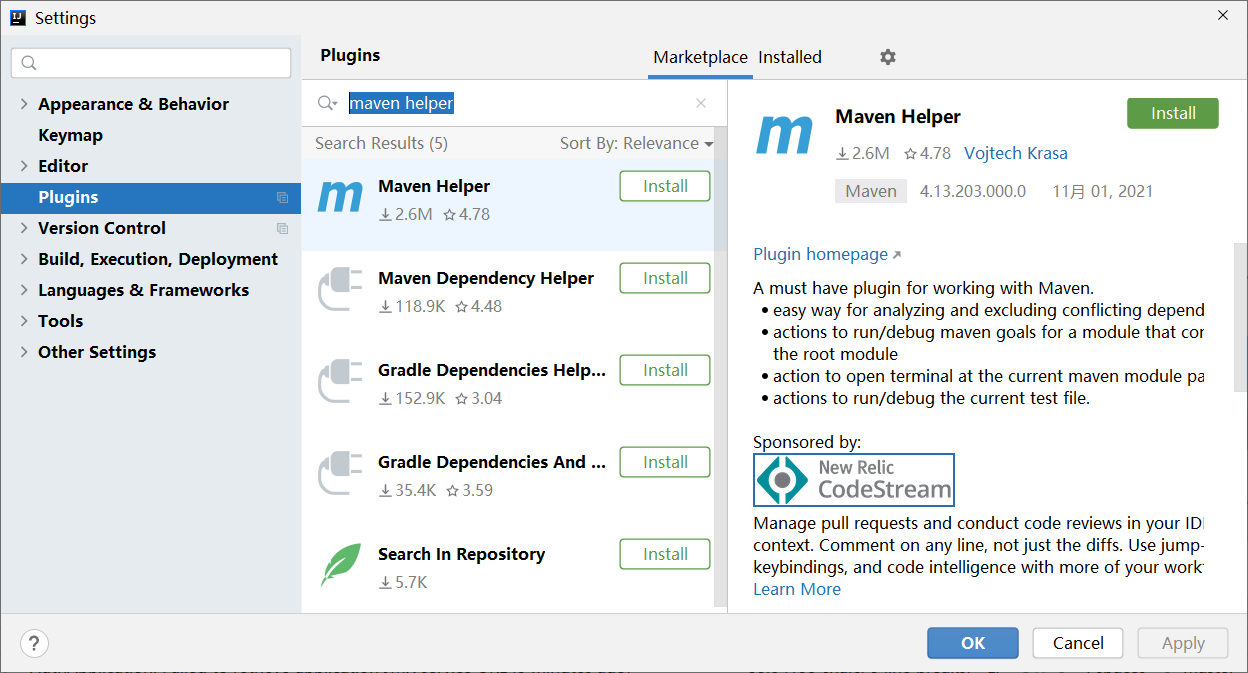Install Search In Repository plugin
Image resolution: width=1248 pixels, height=673 pixels.
[x=665, y=554]
